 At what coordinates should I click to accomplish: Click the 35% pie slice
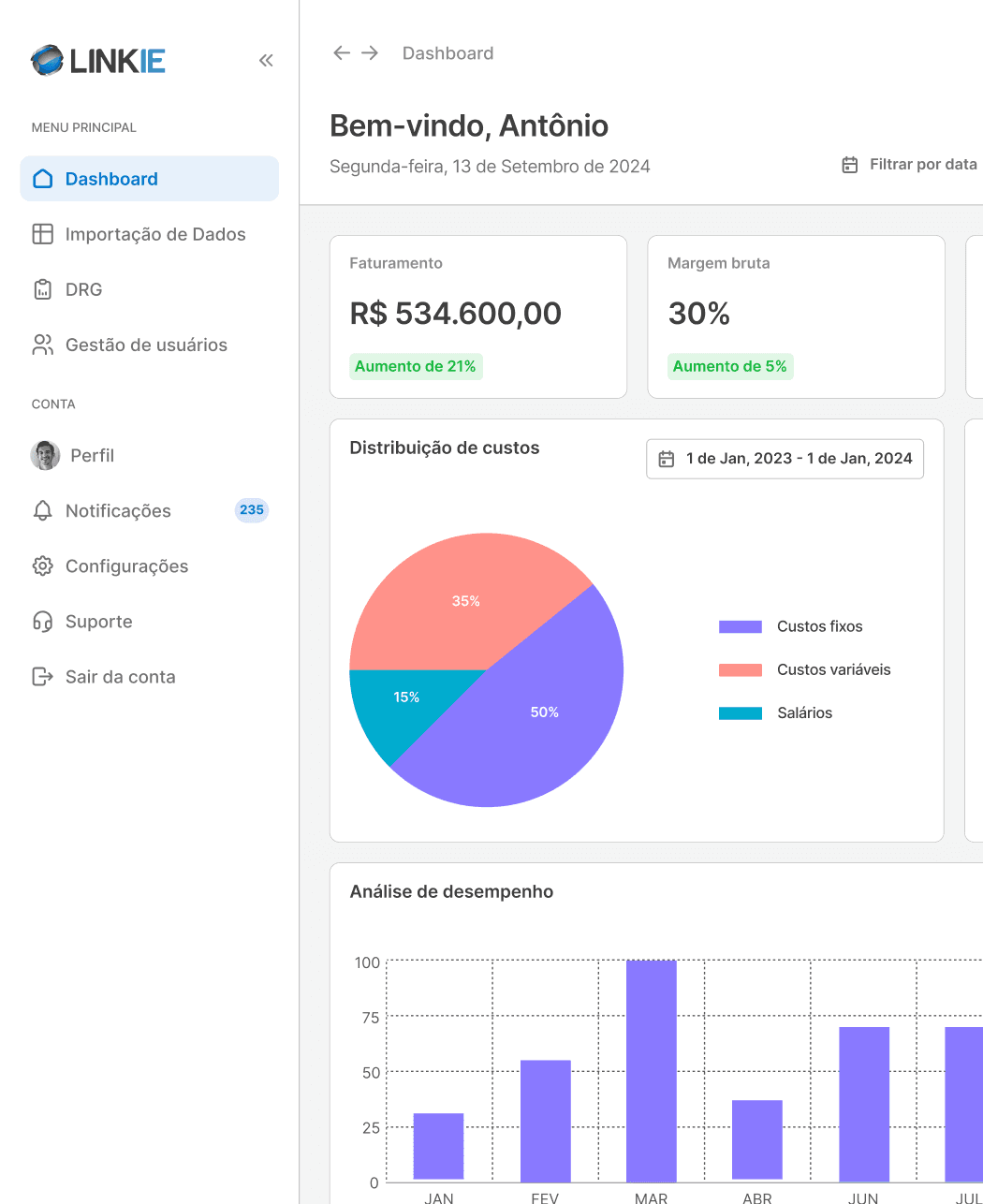point(465,601)
